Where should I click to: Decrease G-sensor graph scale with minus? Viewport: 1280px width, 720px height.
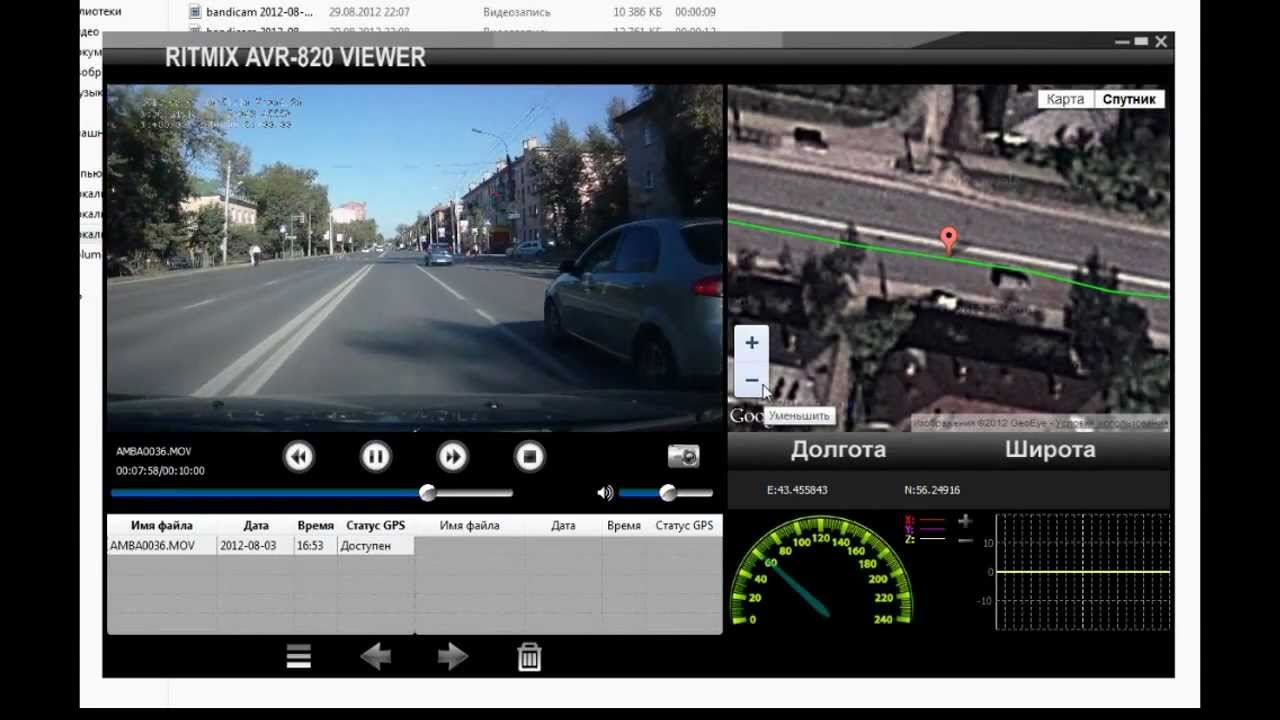pyautogui.click(x=964, y=540)
